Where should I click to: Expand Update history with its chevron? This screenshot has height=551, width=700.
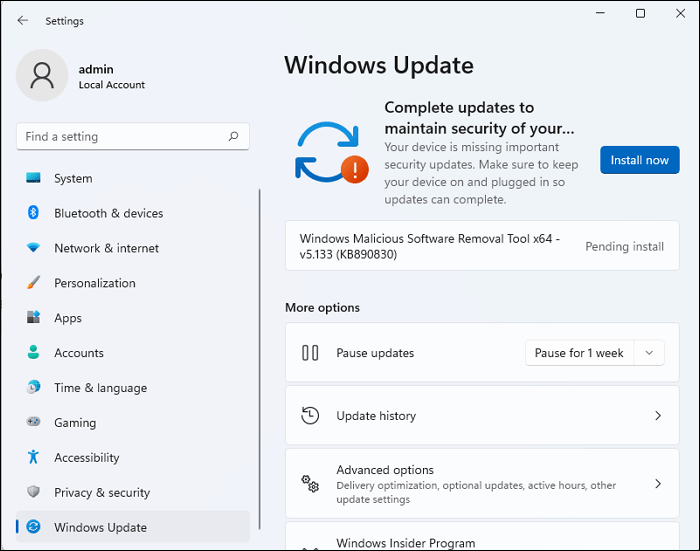click(x=657, y=416)
